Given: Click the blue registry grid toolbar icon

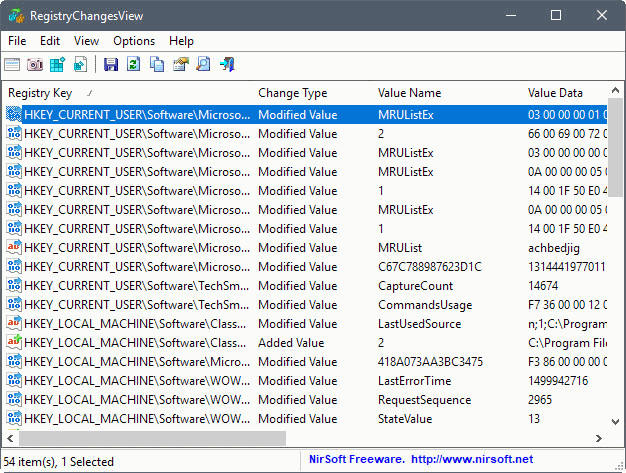Looking at the screenshot, I should click(x=57, y=64).
